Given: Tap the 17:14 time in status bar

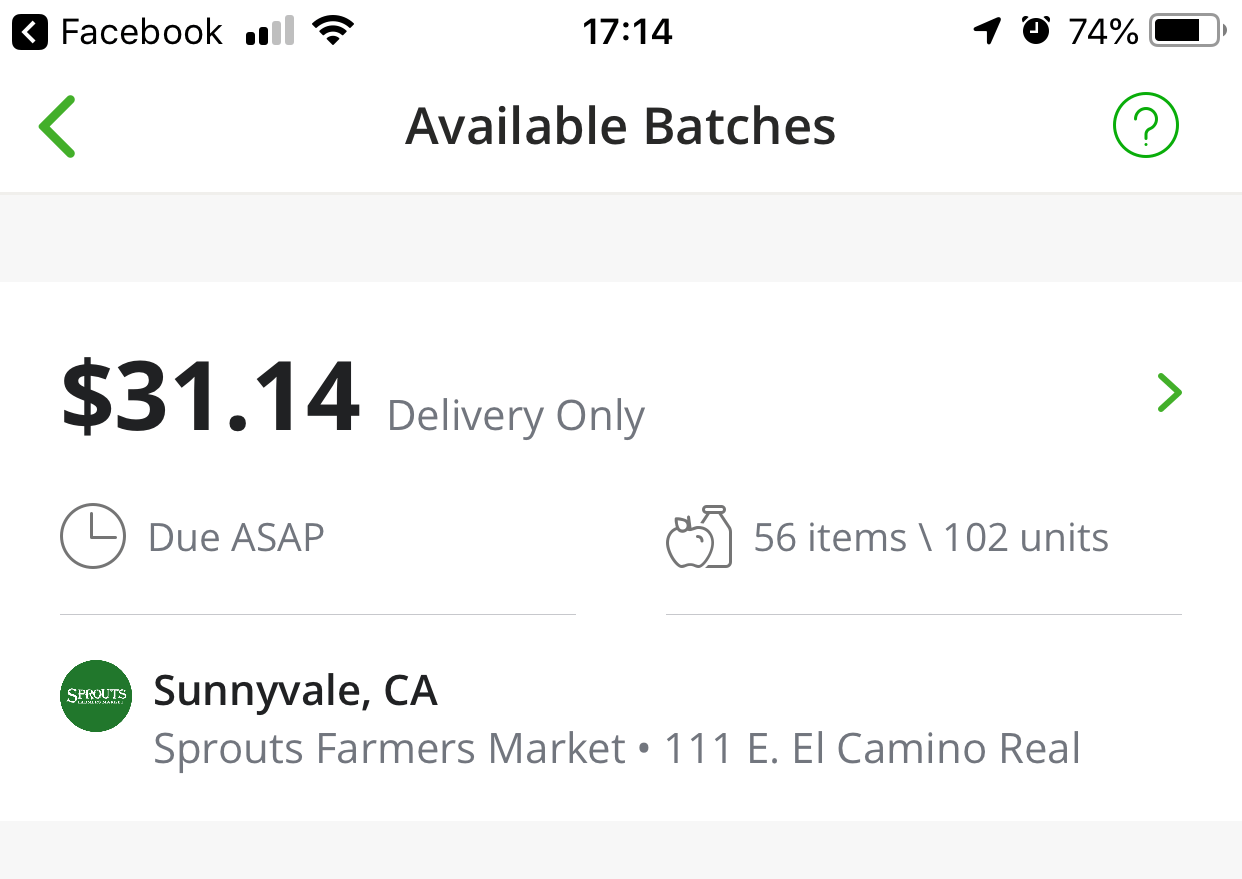Looking at the screenshot, I should point(627,32).
